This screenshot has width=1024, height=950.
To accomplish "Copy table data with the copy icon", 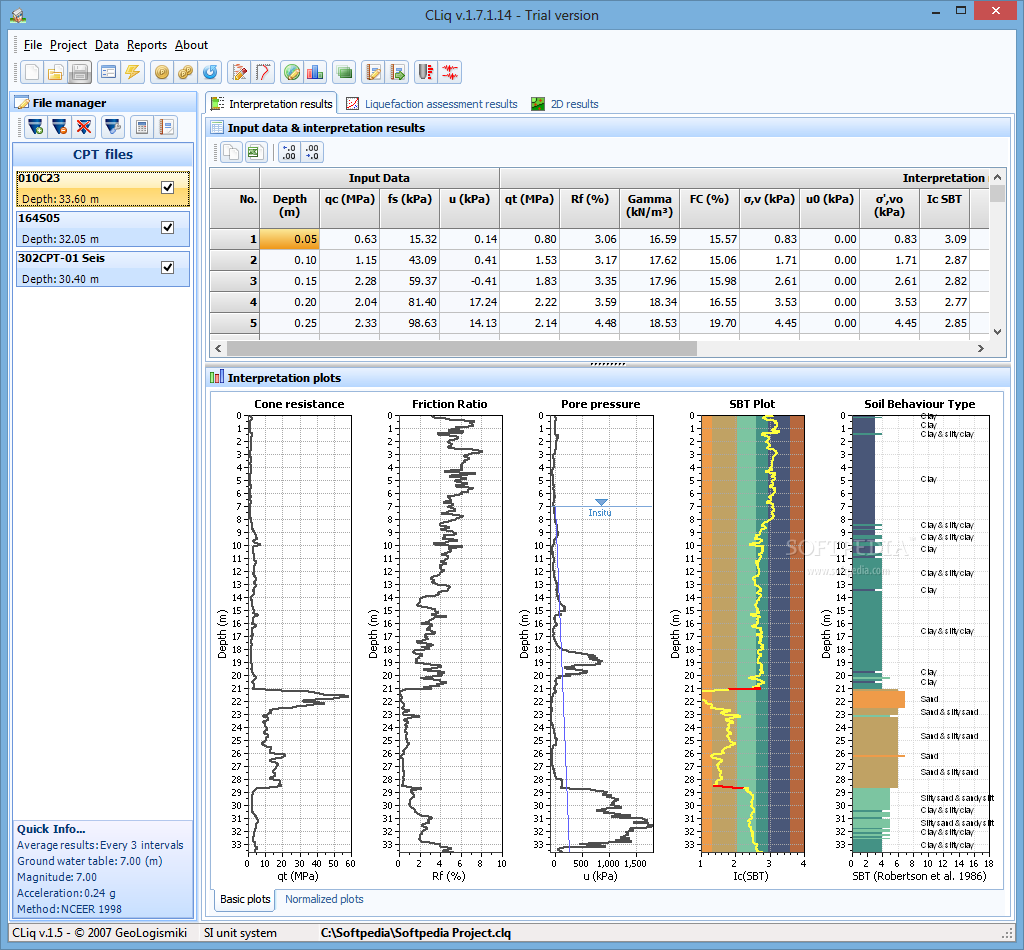I will point(231,152).
